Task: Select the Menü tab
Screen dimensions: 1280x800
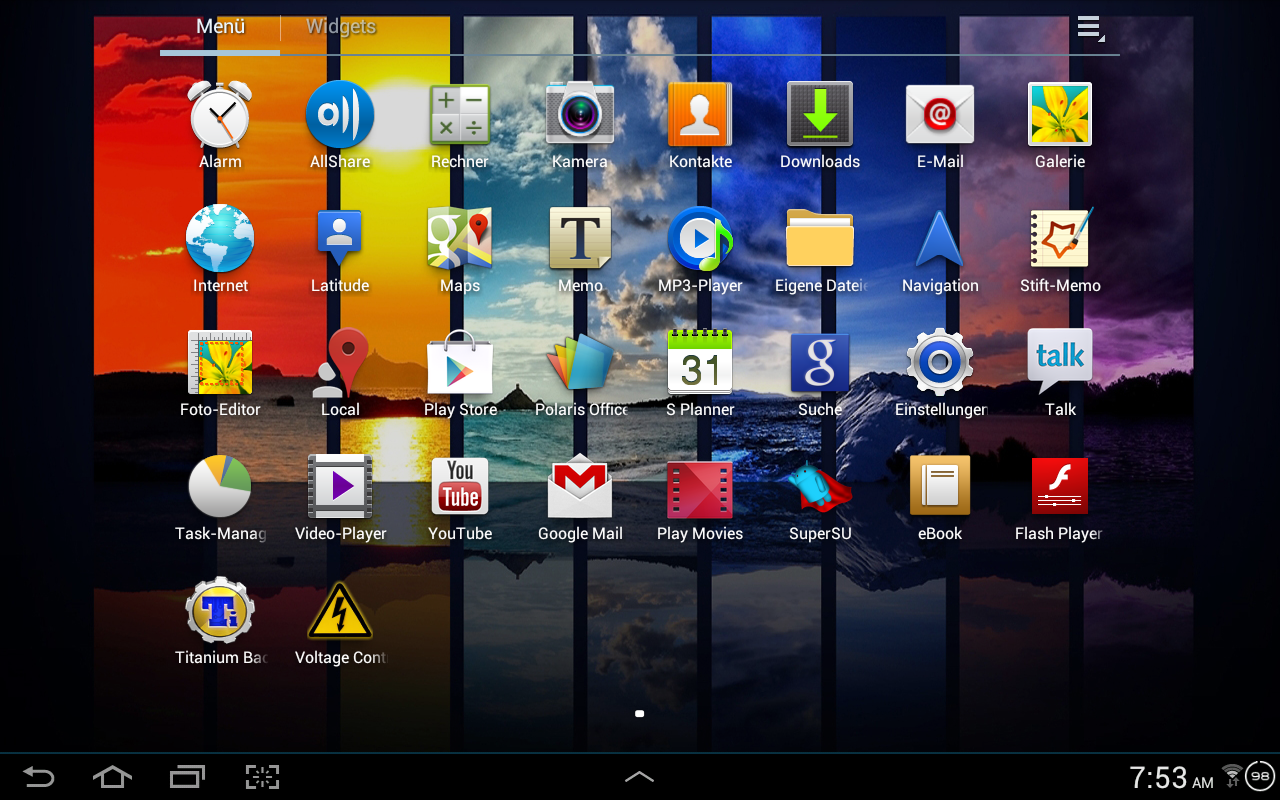Action: (x=220, y=27)
